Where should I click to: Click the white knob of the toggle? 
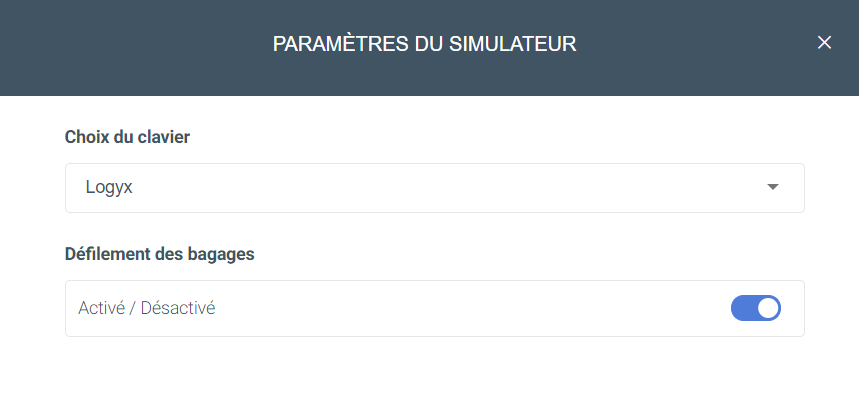click(768, 308)
